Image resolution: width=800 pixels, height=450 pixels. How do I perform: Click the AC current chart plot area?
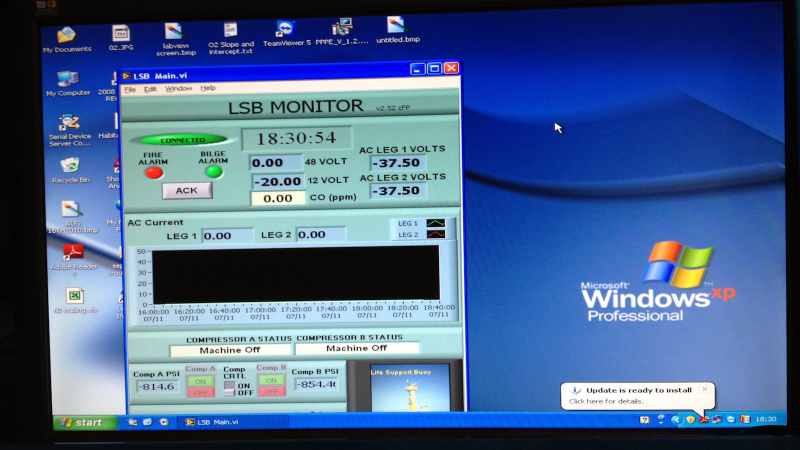[296, 274]
